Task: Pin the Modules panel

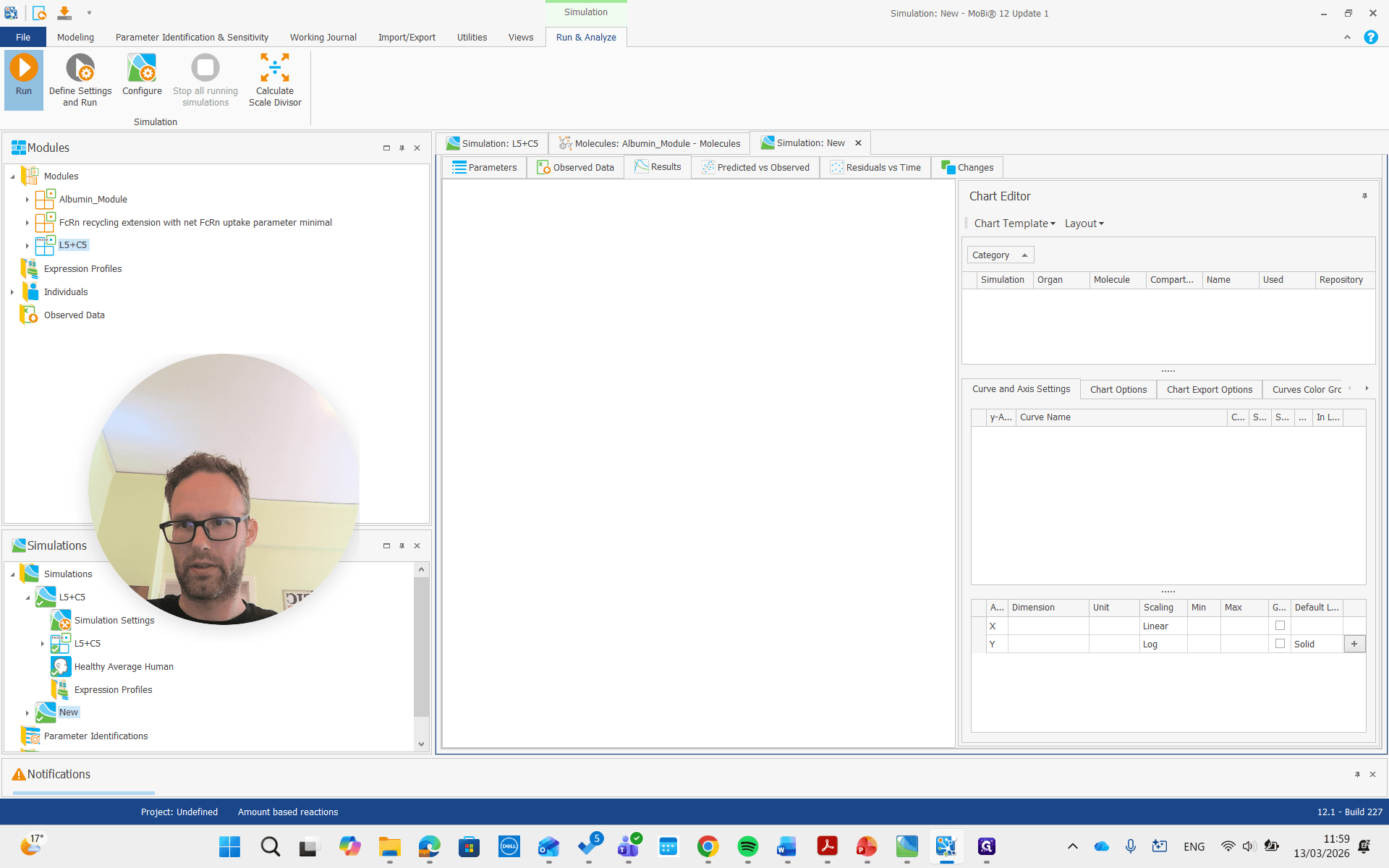Action: click(x=402, y=148)
